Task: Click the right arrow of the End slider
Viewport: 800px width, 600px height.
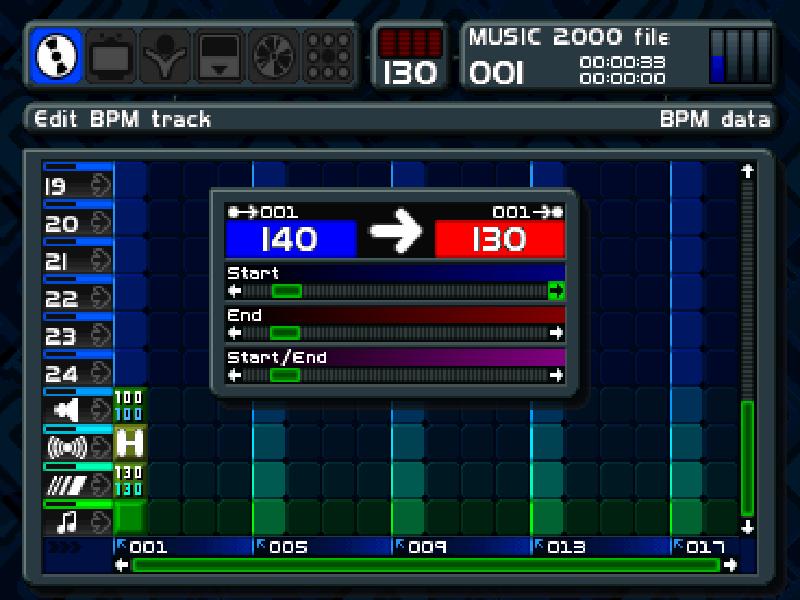Action: 557,333
